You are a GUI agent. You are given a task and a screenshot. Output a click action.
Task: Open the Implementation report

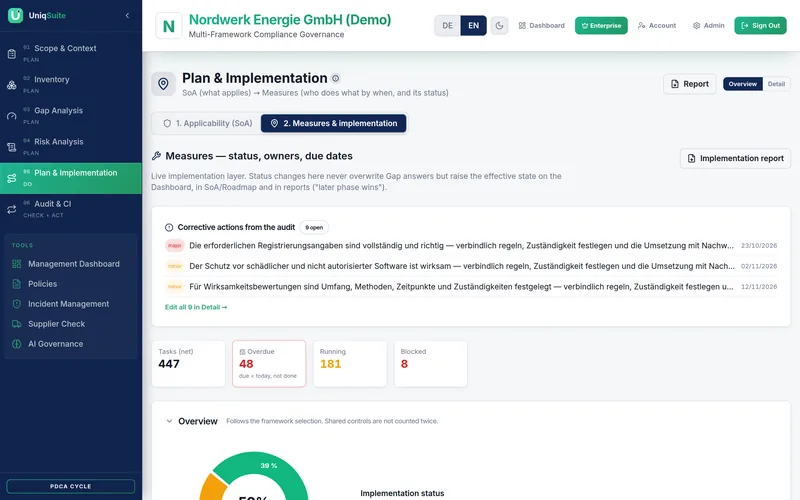pyautogui.click(x=735, y=158)
